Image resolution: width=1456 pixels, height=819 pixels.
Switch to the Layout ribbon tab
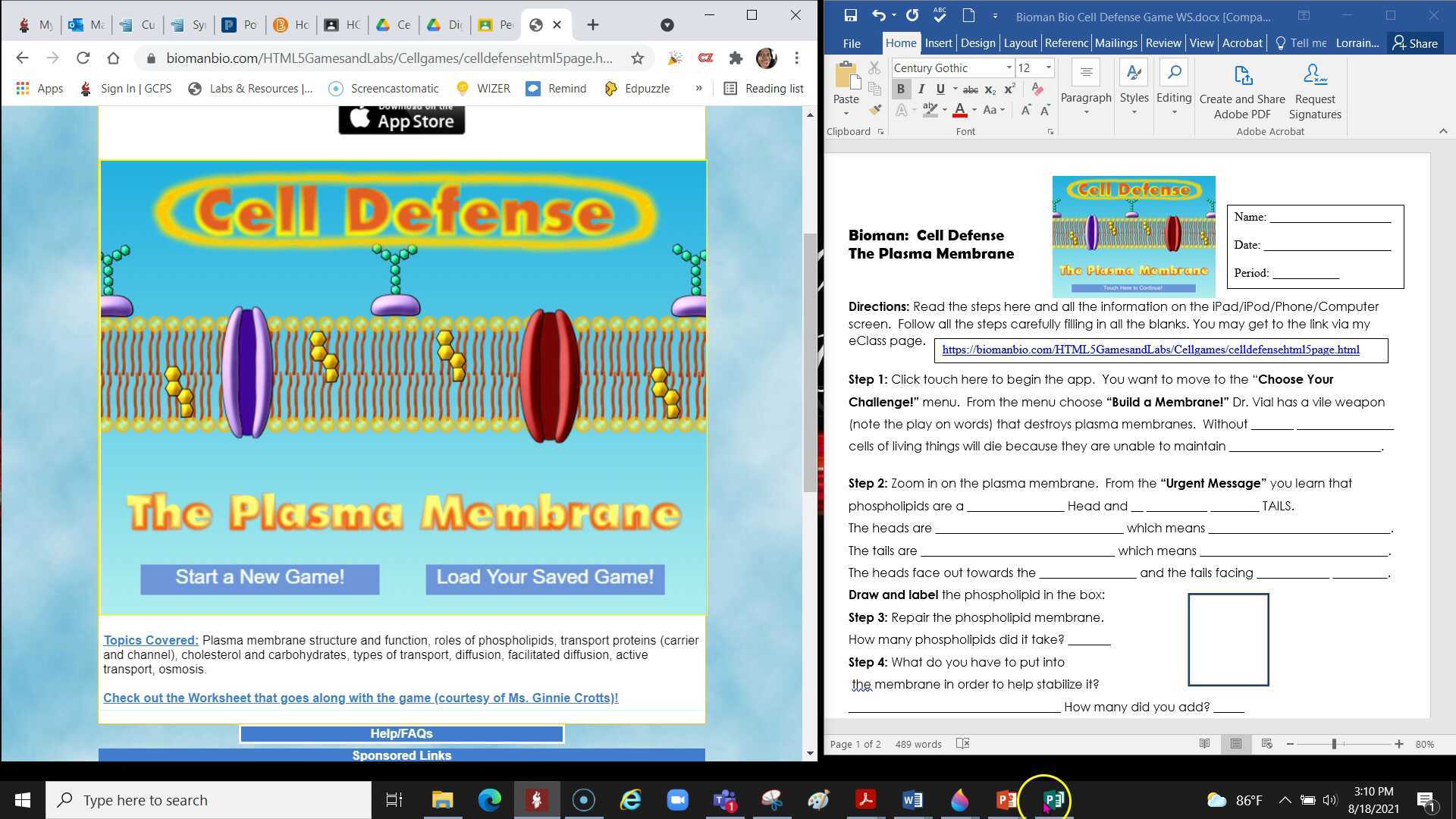(x=1020, y=43)
